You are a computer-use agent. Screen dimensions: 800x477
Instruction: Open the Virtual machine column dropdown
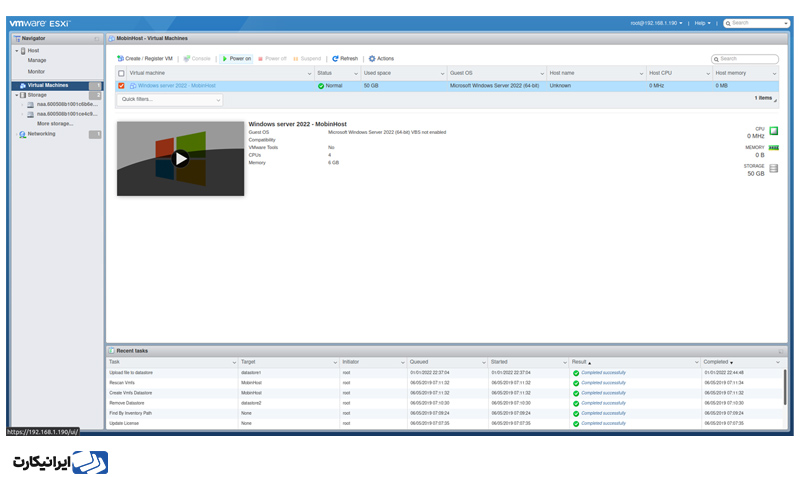[x=309, y=74]
